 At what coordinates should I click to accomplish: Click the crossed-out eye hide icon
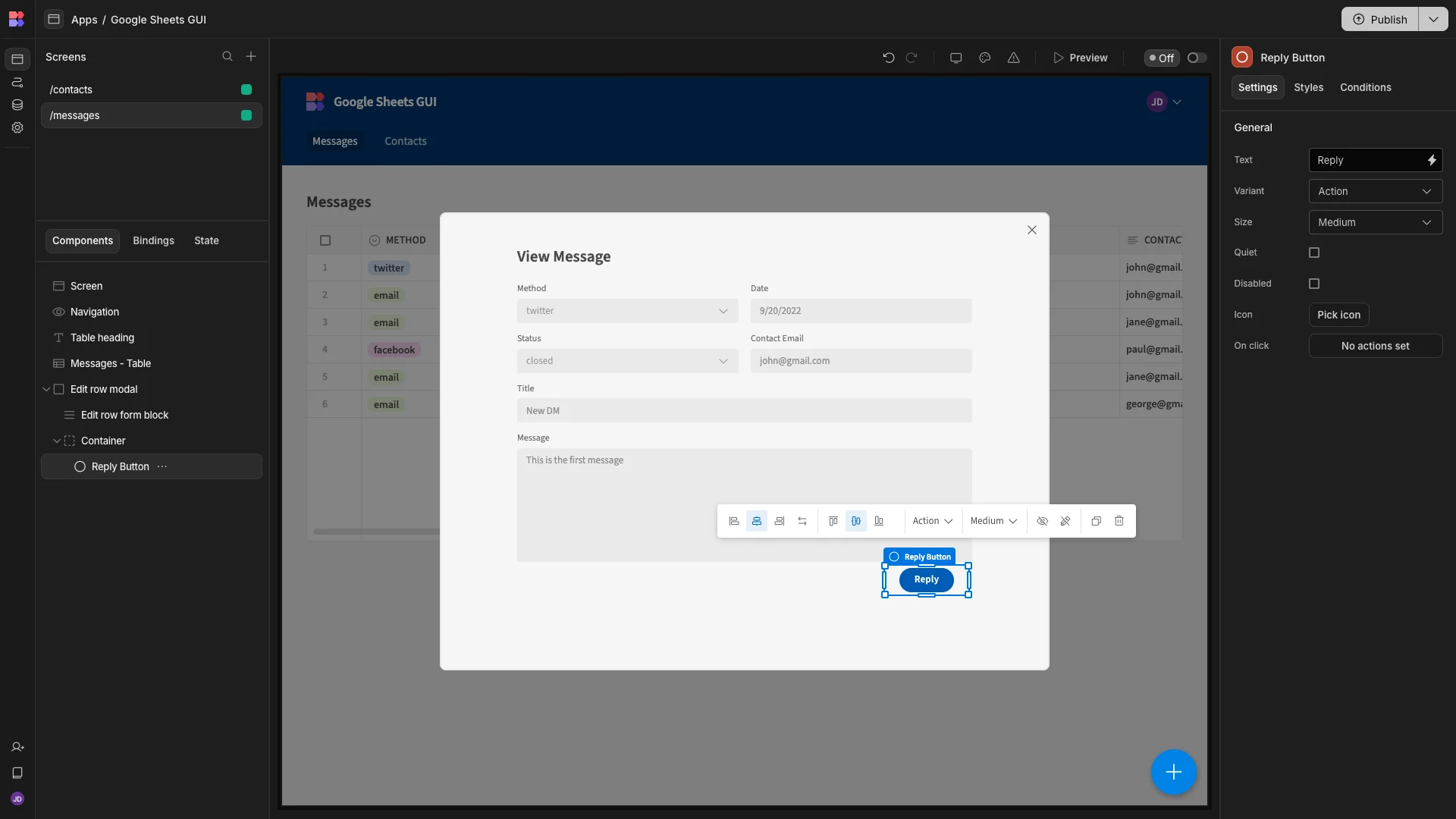(1043, 521)
